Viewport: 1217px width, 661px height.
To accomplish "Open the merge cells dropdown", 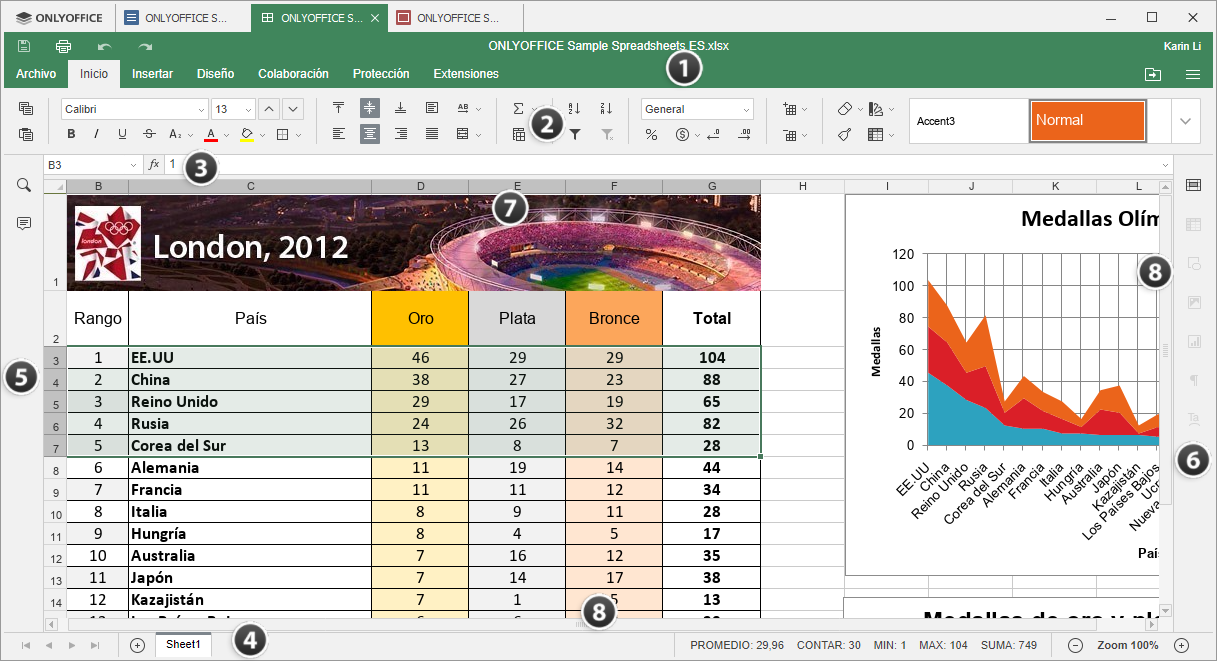I will [479, 134].
